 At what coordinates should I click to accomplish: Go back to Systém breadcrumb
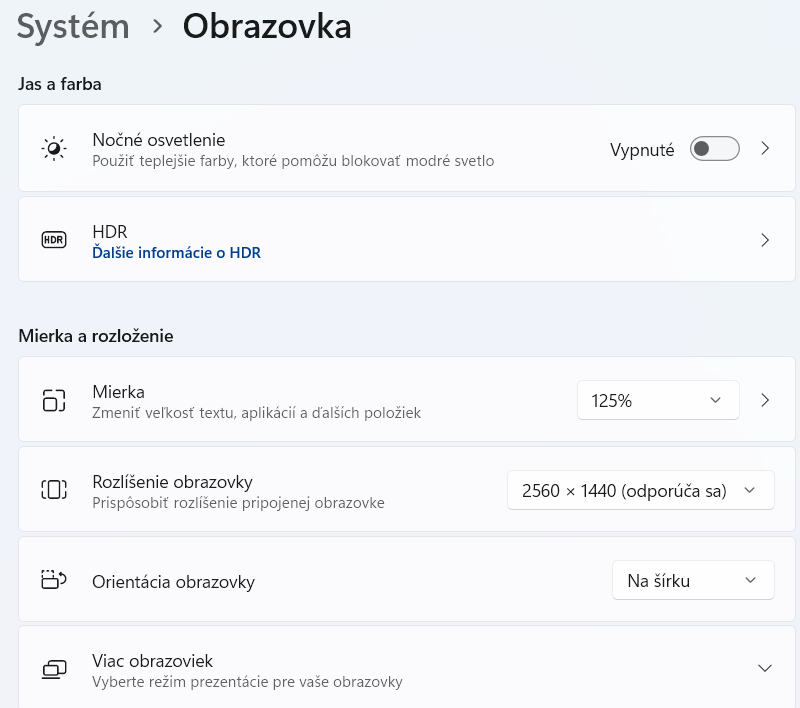[73, 27]
